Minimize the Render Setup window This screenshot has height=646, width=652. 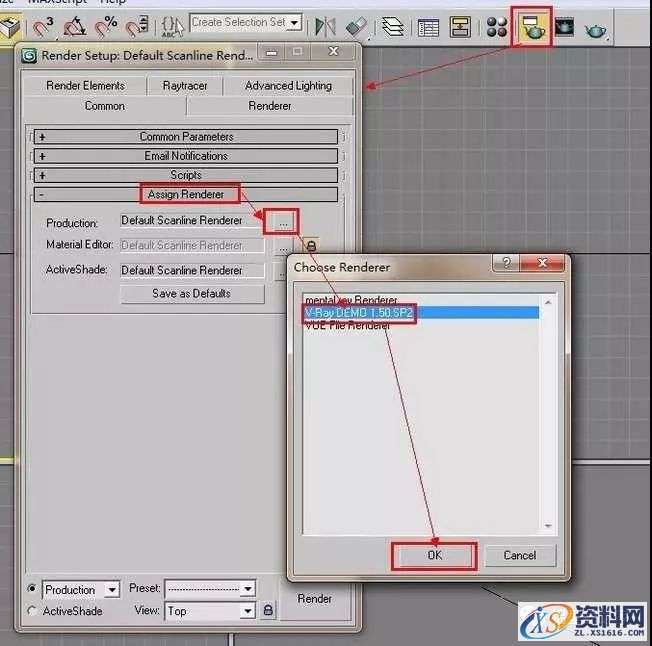tap(272, 52)
